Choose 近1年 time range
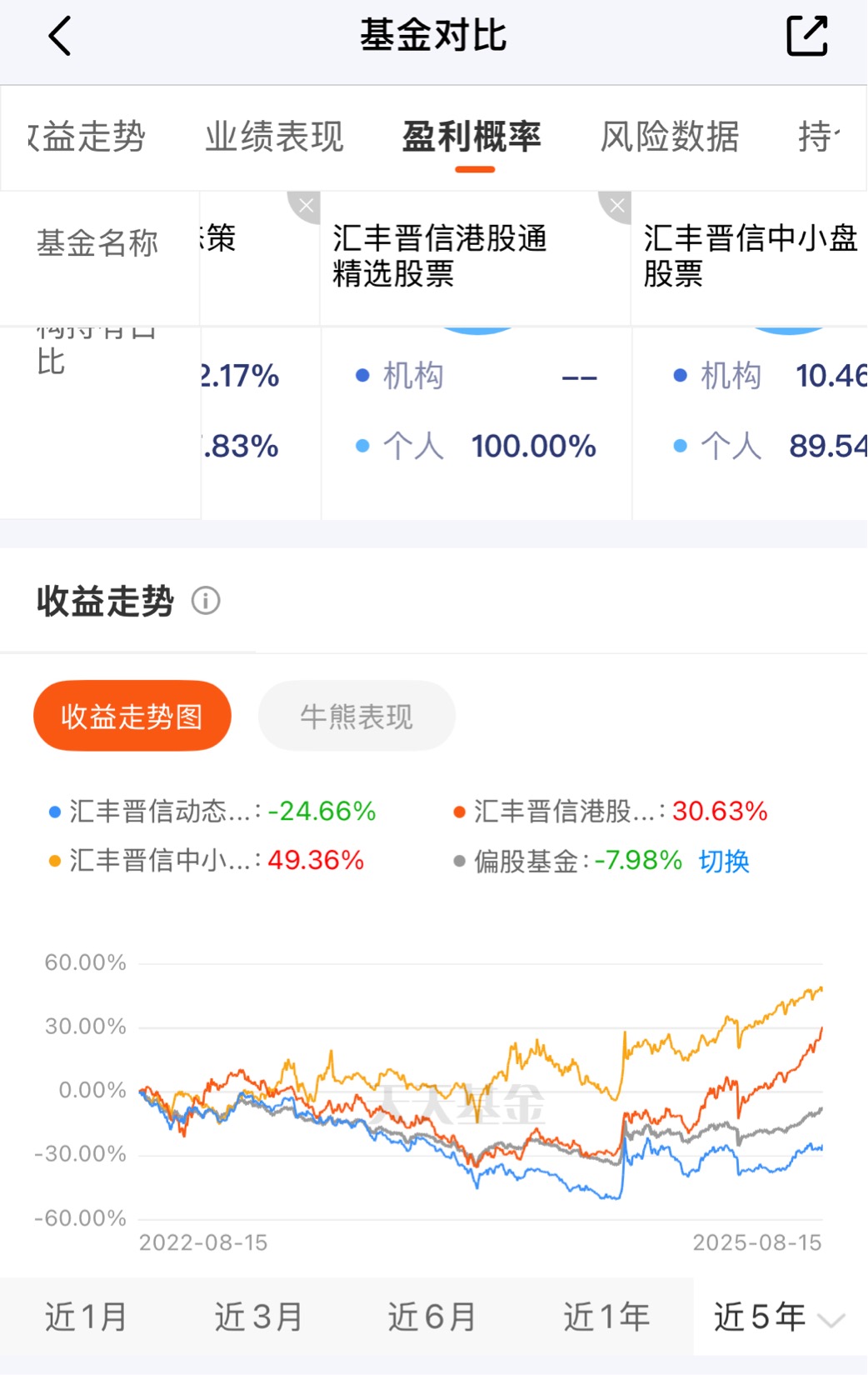 click(x=606, y=1317)
